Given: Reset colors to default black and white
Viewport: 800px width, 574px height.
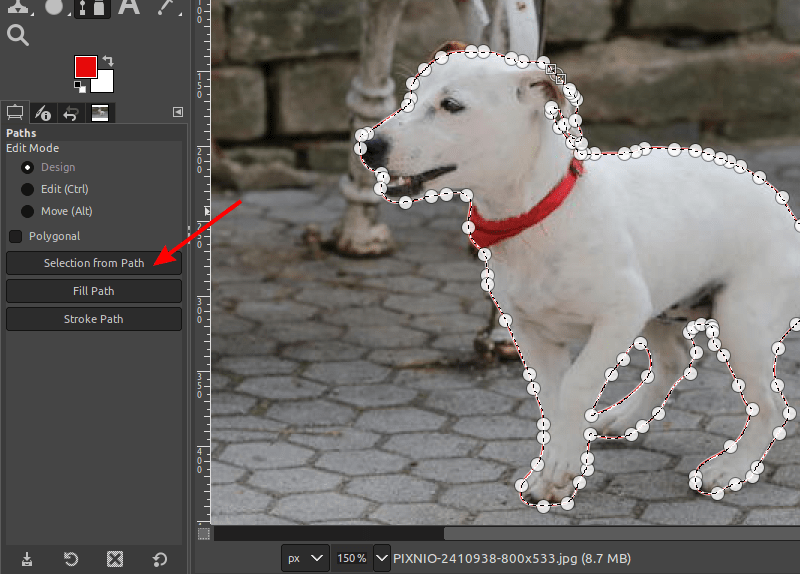Looking at the screenshot, I should [x=80, y=87].
